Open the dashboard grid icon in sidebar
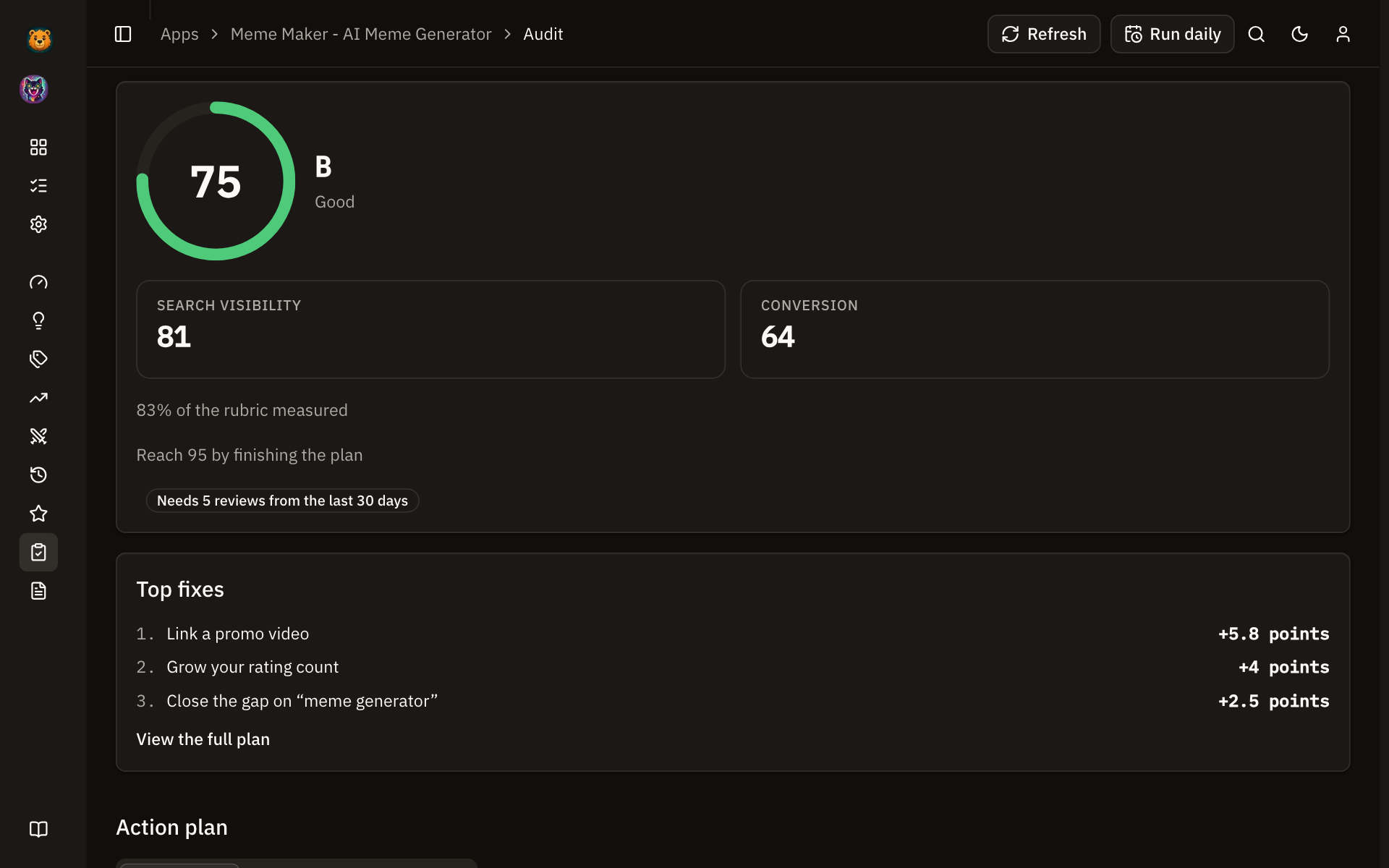1389x868 pixels. (x=38, y=148)
